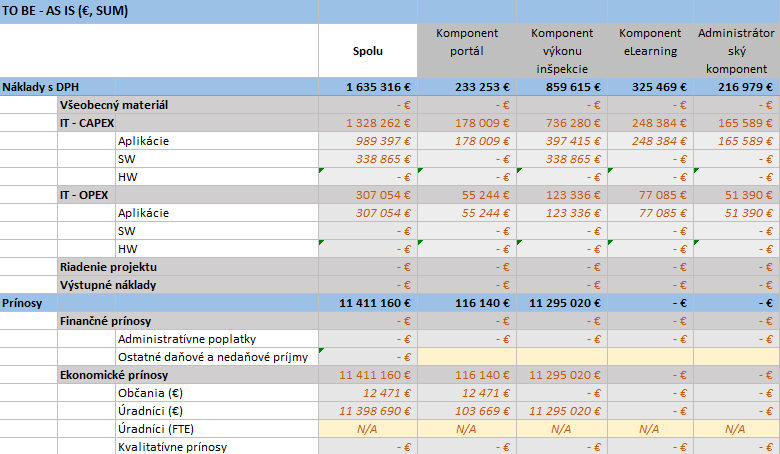Click the 'Komponent výkonu inšpekcie' header

pos(562,51)
